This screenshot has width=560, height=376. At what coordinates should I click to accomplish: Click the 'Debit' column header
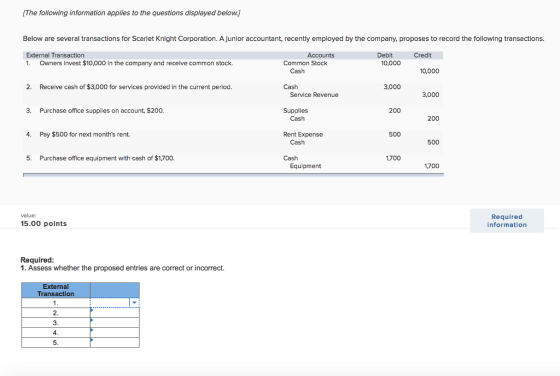(x=385, y=55)
